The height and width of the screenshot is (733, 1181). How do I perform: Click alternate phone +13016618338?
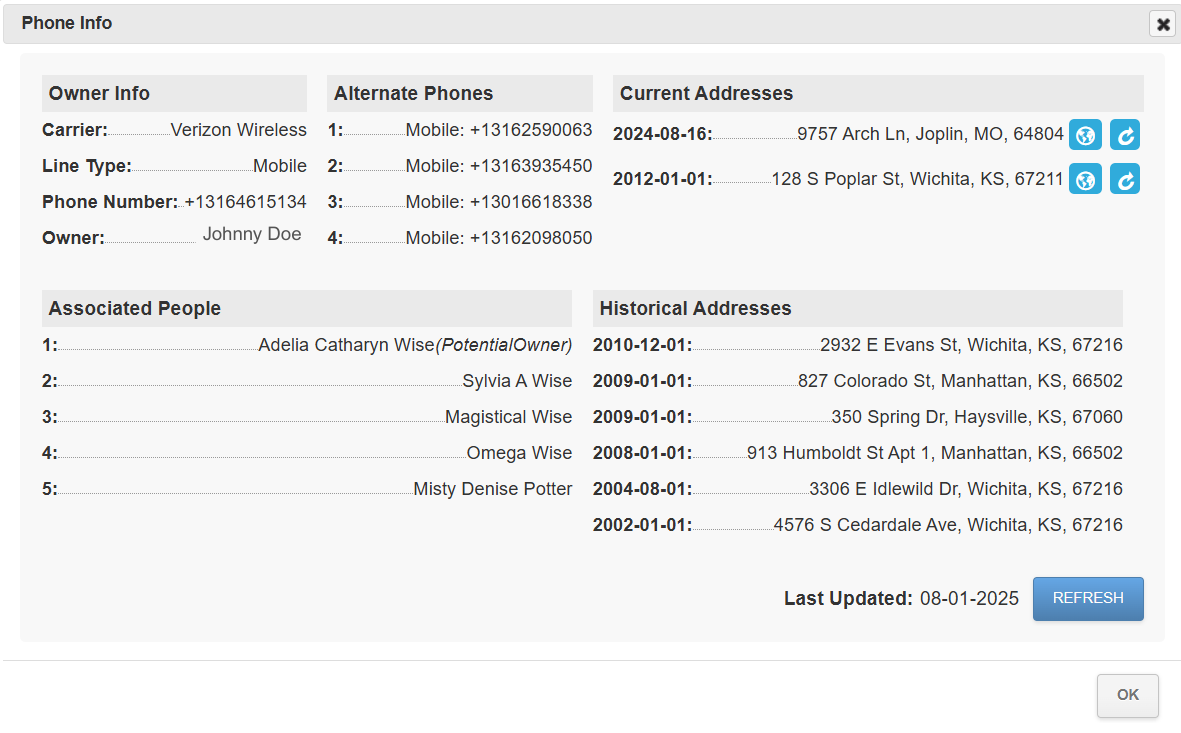pos(530,202)
